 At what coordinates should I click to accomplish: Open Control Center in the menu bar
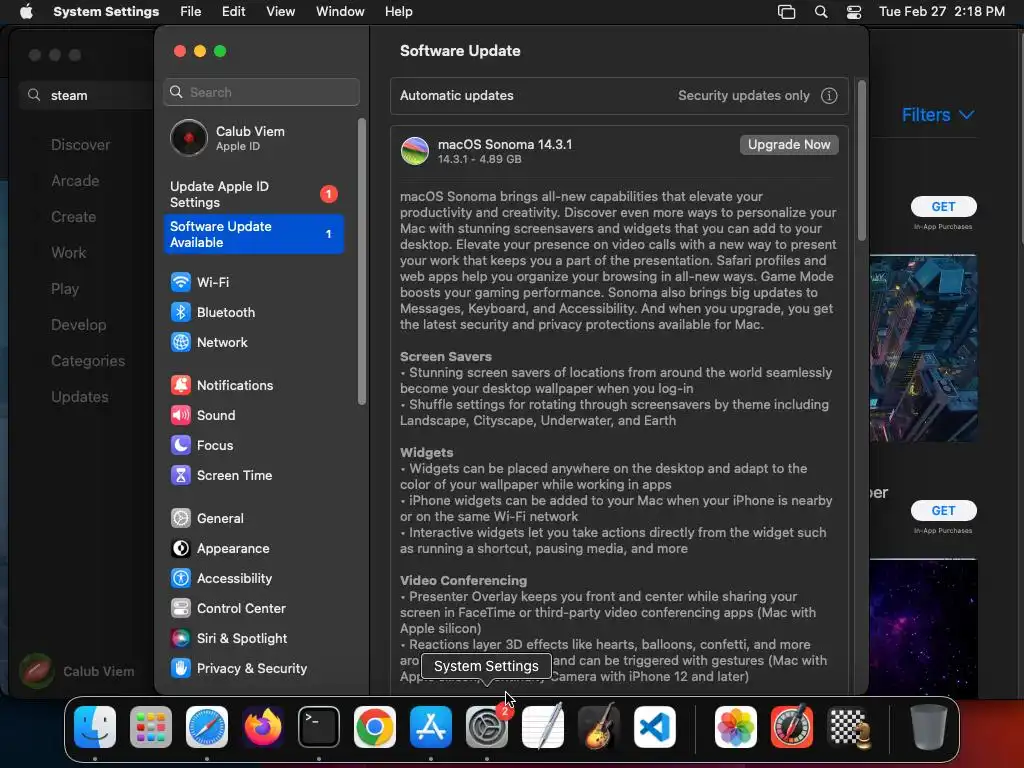854,12
